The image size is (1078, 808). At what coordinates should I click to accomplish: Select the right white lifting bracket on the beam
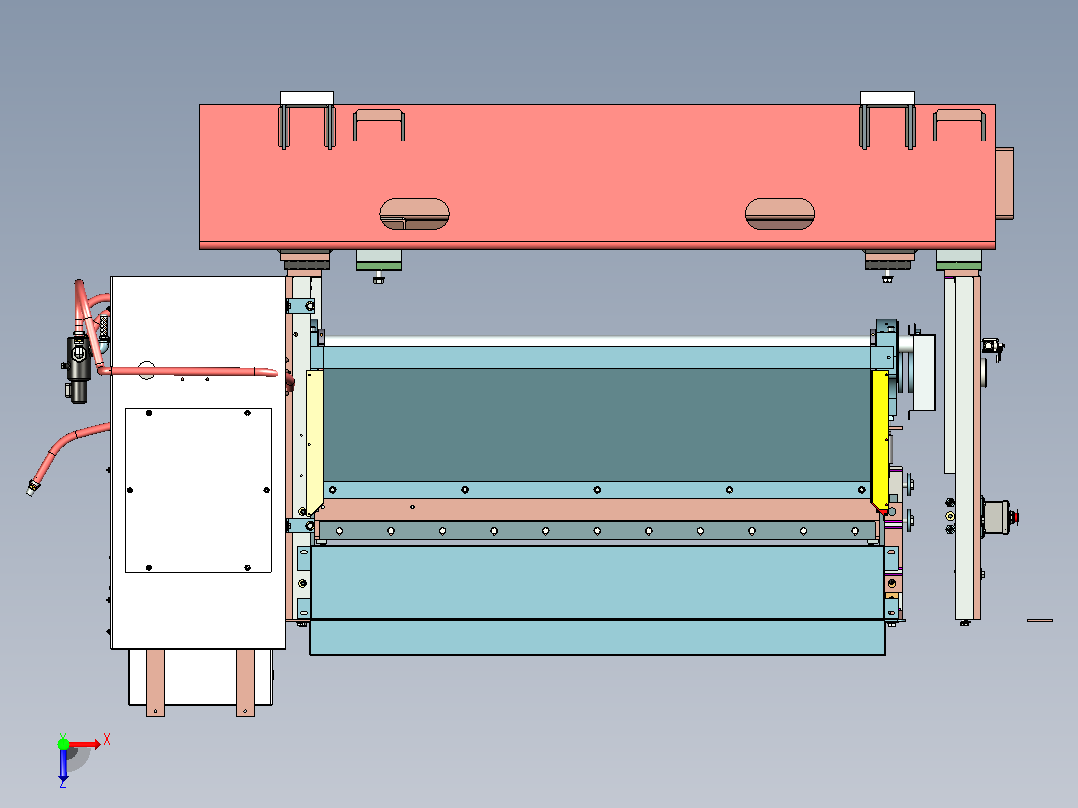[x=887, y=98]
